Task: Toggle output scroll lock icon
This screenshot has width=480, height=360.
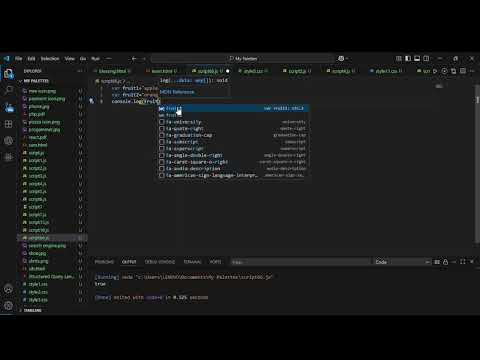Action: coord(446,262)
